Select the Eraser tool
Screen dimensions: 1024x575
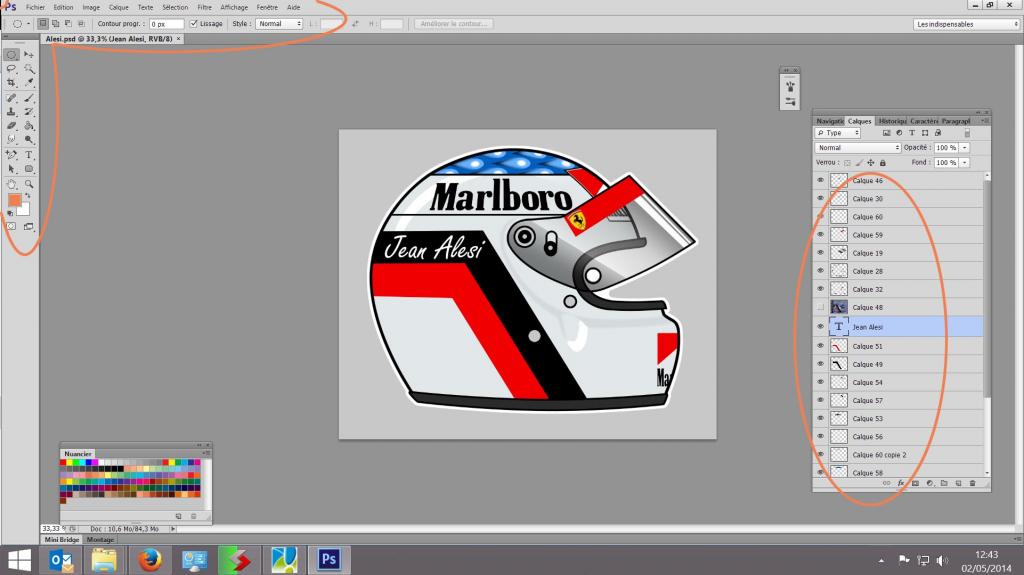coord(11,125)
